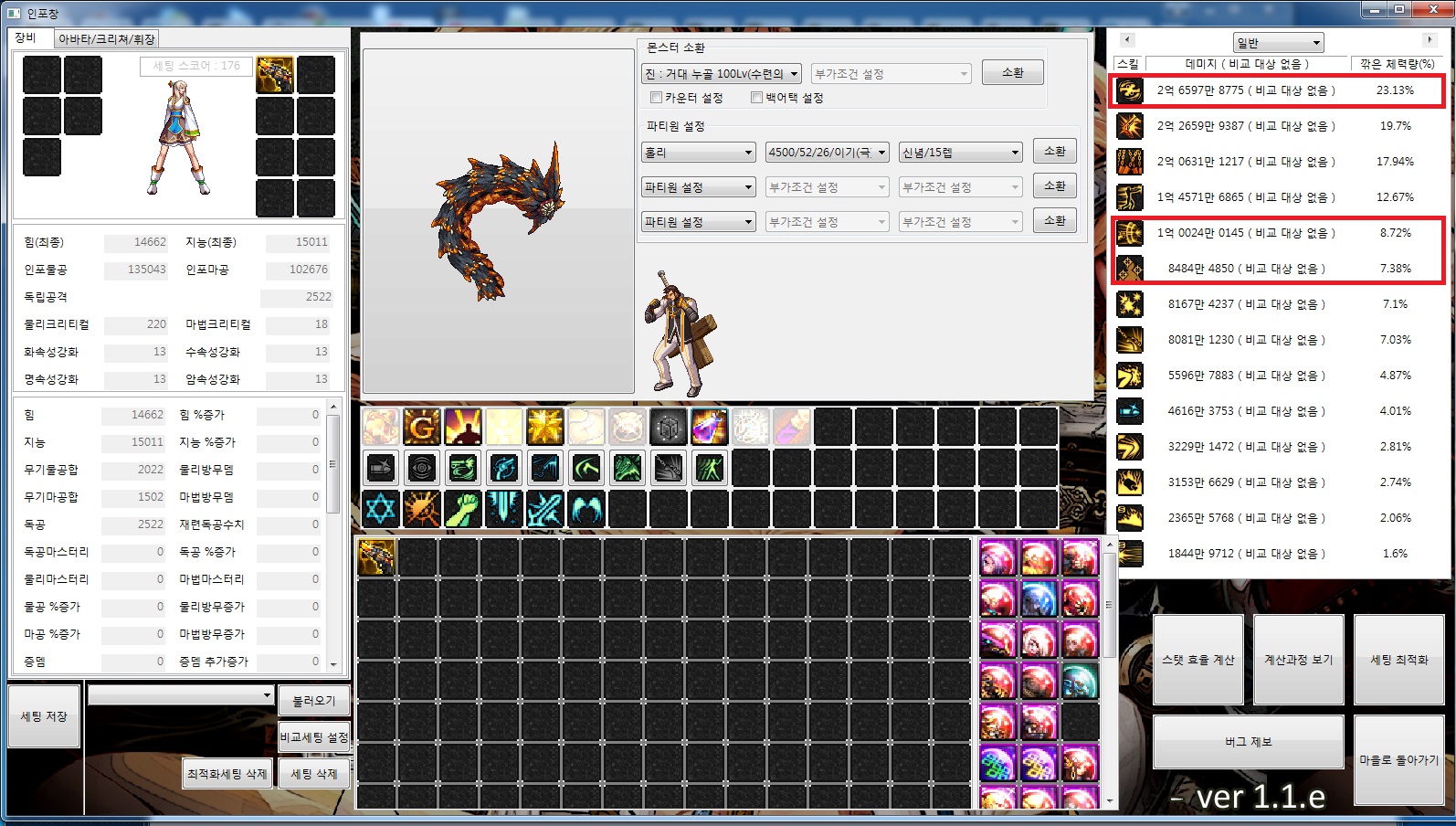Open monster 부가조건 설정 dropdown
The height and width of the screenshot is (826, 1456).
(891, 74)
